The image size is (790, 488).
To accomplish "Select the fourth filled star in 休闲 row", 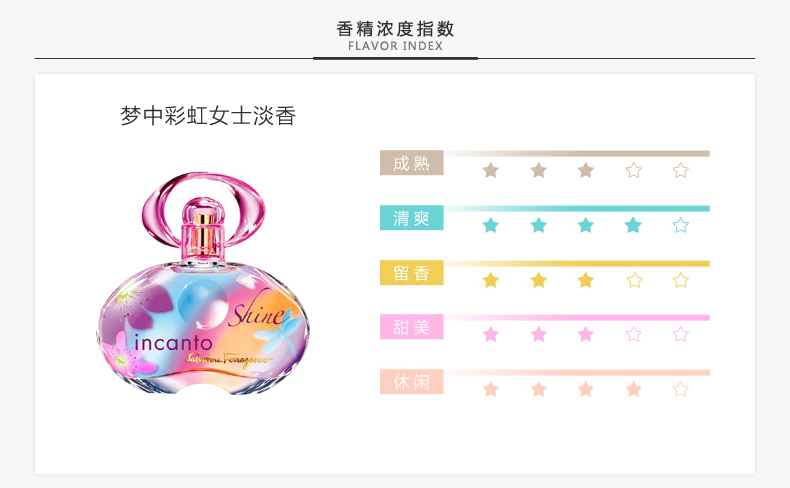I will pyautogui.click(x=634, y=389).
